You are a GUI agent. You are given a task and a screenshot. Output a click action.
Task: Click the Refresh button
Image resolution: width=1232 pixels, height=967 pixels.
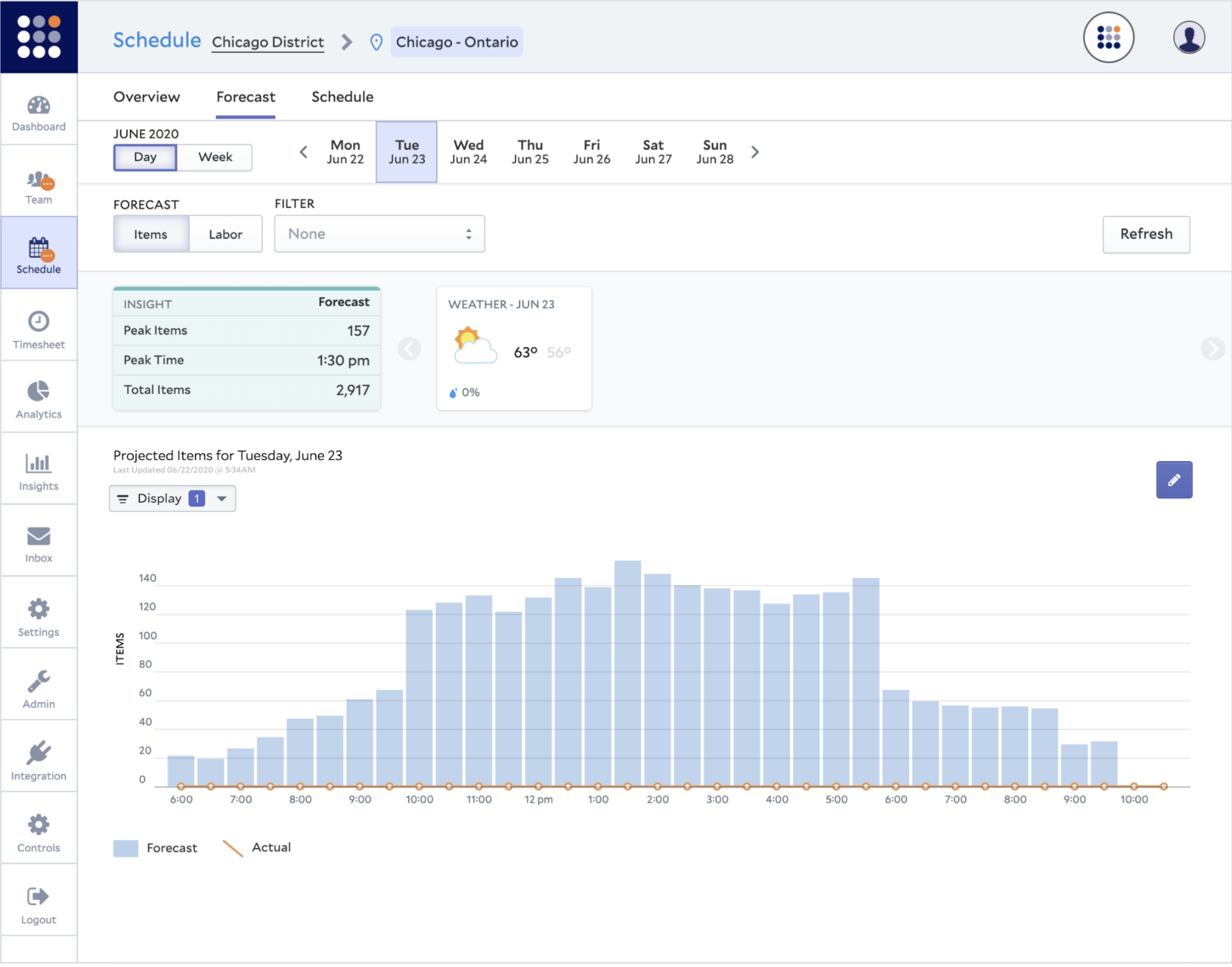click(1146, 234)
